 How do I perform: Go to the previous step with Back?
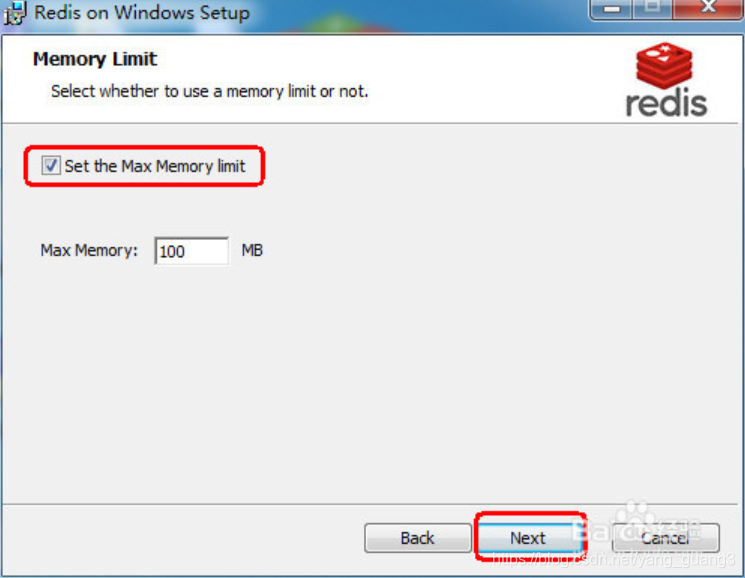pos(418,538)
